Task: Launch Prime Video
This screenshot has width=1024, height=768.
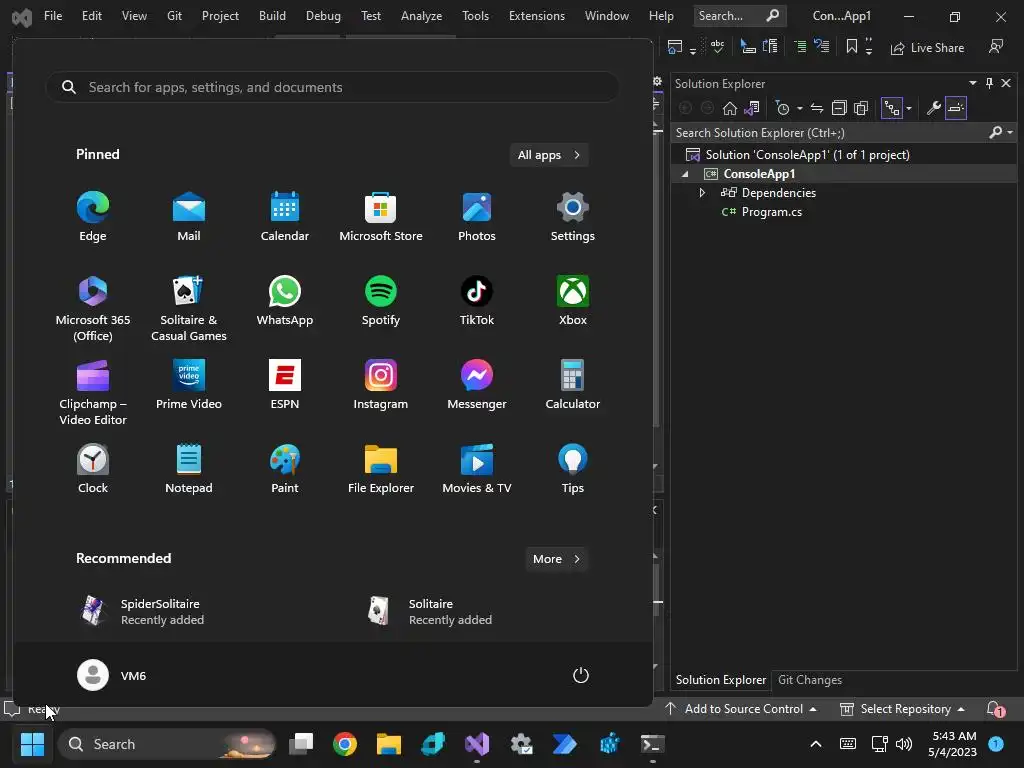Action: 189,385
